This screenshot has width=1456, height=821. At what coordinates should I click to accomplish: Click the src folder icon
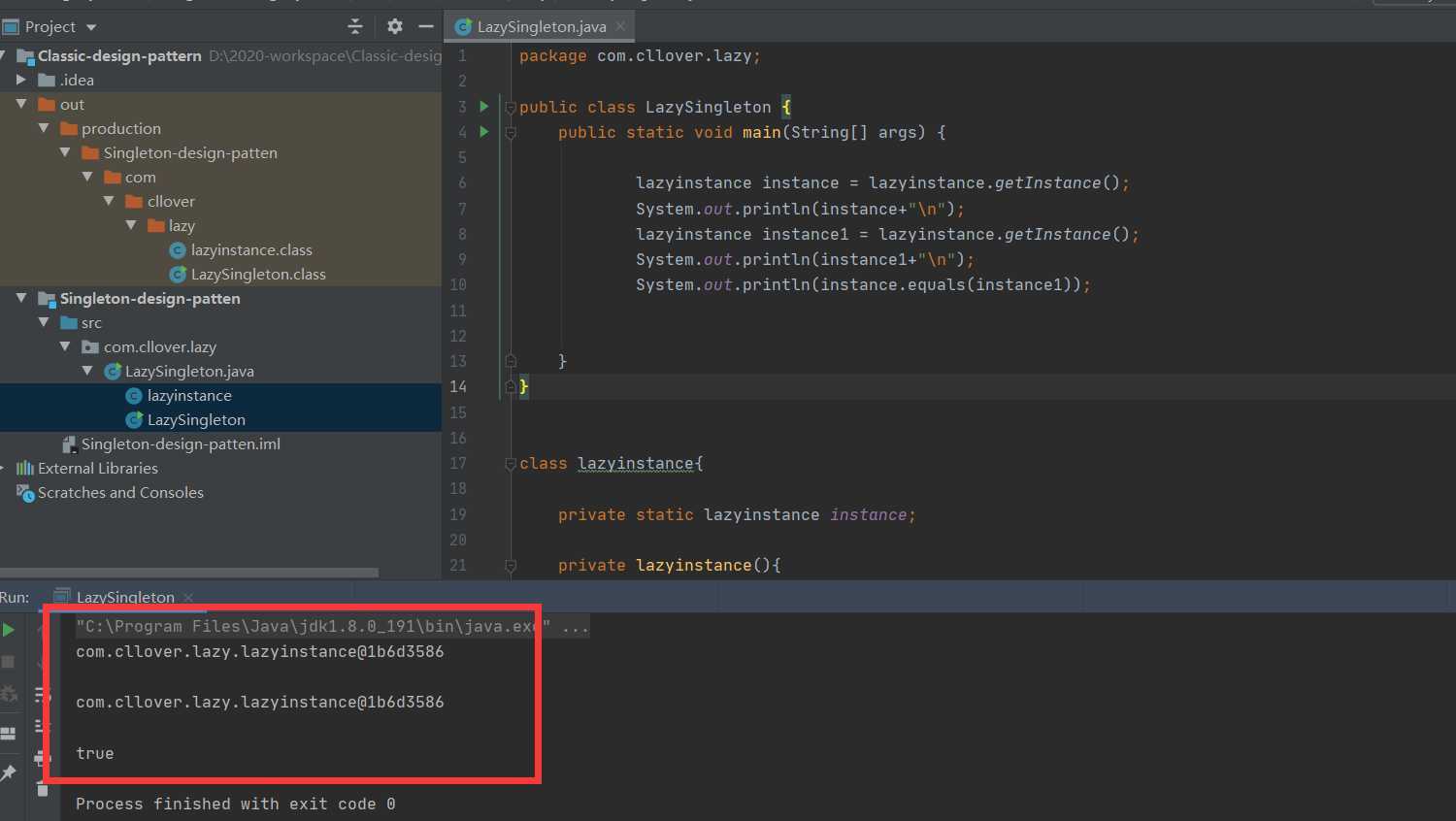click(x=68, y=323)
